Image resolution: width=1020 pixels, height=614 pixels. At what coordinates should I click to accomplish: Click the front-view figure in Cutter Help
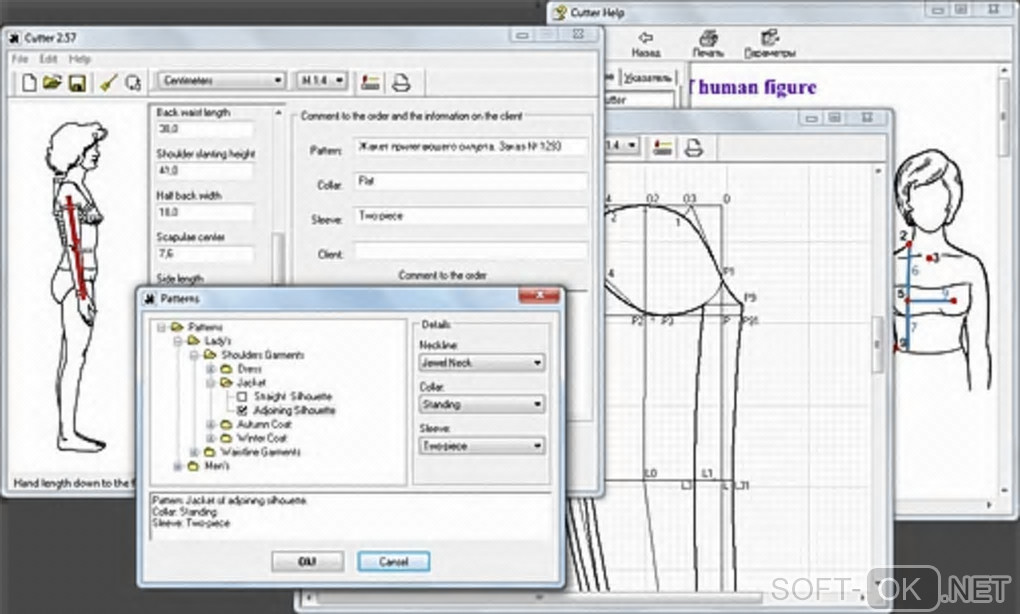(x=942, y=270)
